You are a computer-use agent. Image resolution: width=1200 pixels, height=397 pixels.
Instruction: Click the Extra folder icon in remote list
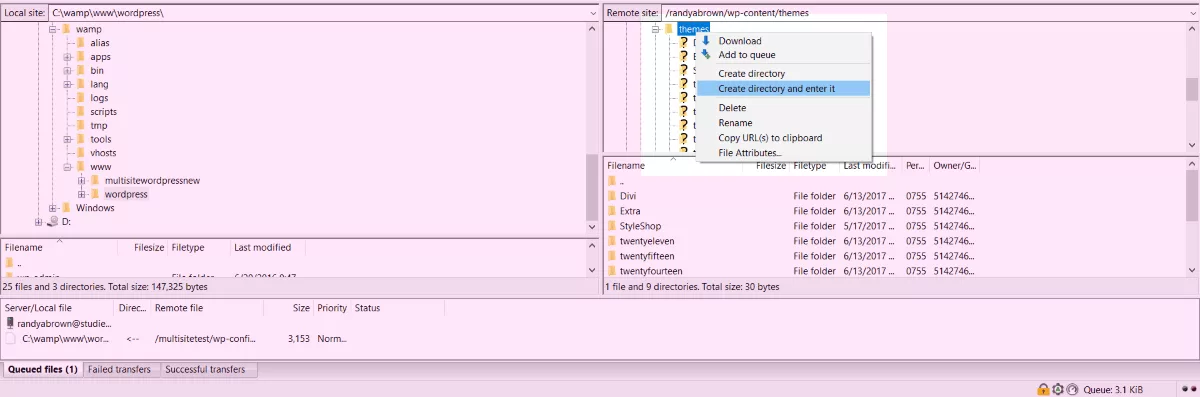[612, 211]
